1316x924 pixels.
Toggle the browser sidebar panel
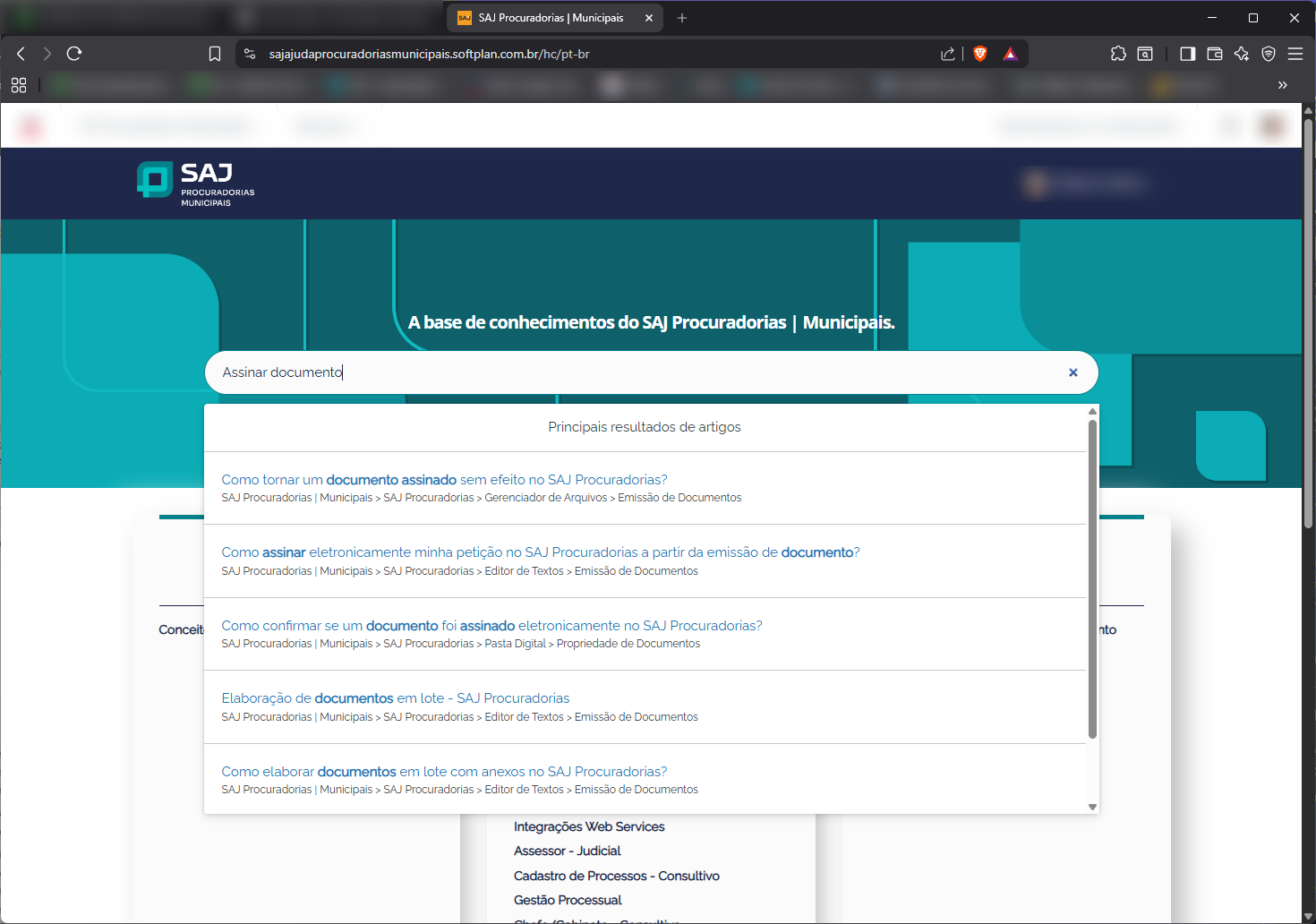pyautogui.click(x=1188, y=54)
